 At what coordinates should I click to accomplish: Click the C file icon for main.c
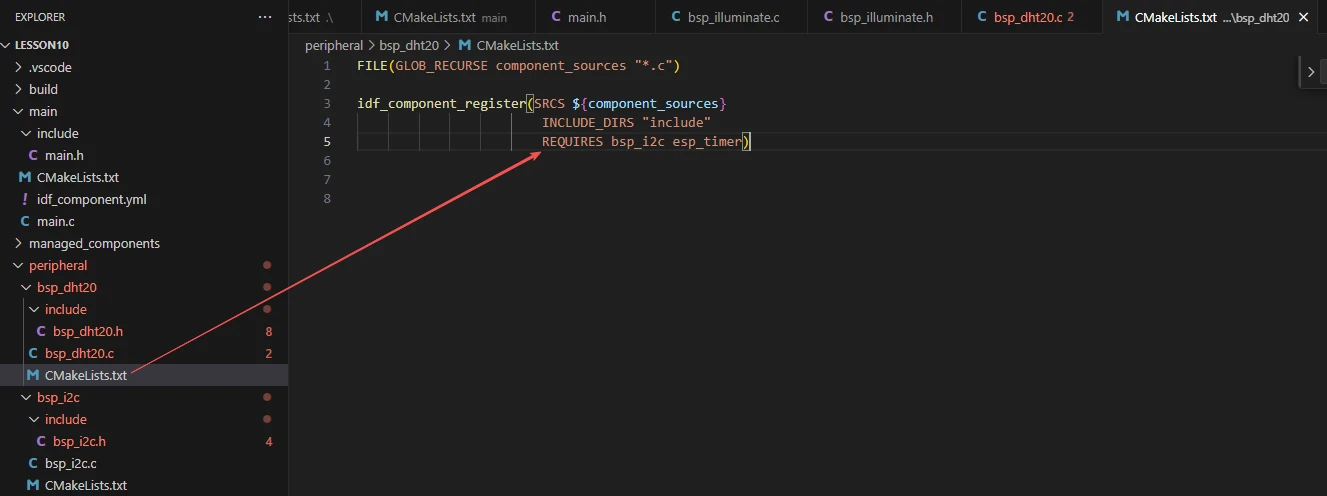(x=25, y=221)
